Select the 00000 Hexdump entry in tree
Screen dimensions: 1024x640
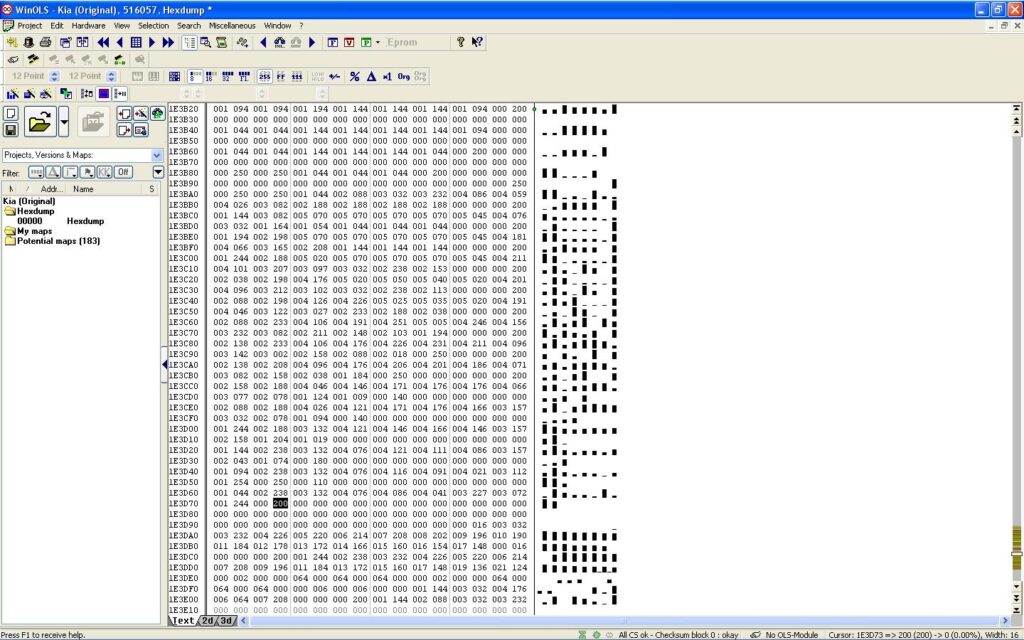pos(60,221)
